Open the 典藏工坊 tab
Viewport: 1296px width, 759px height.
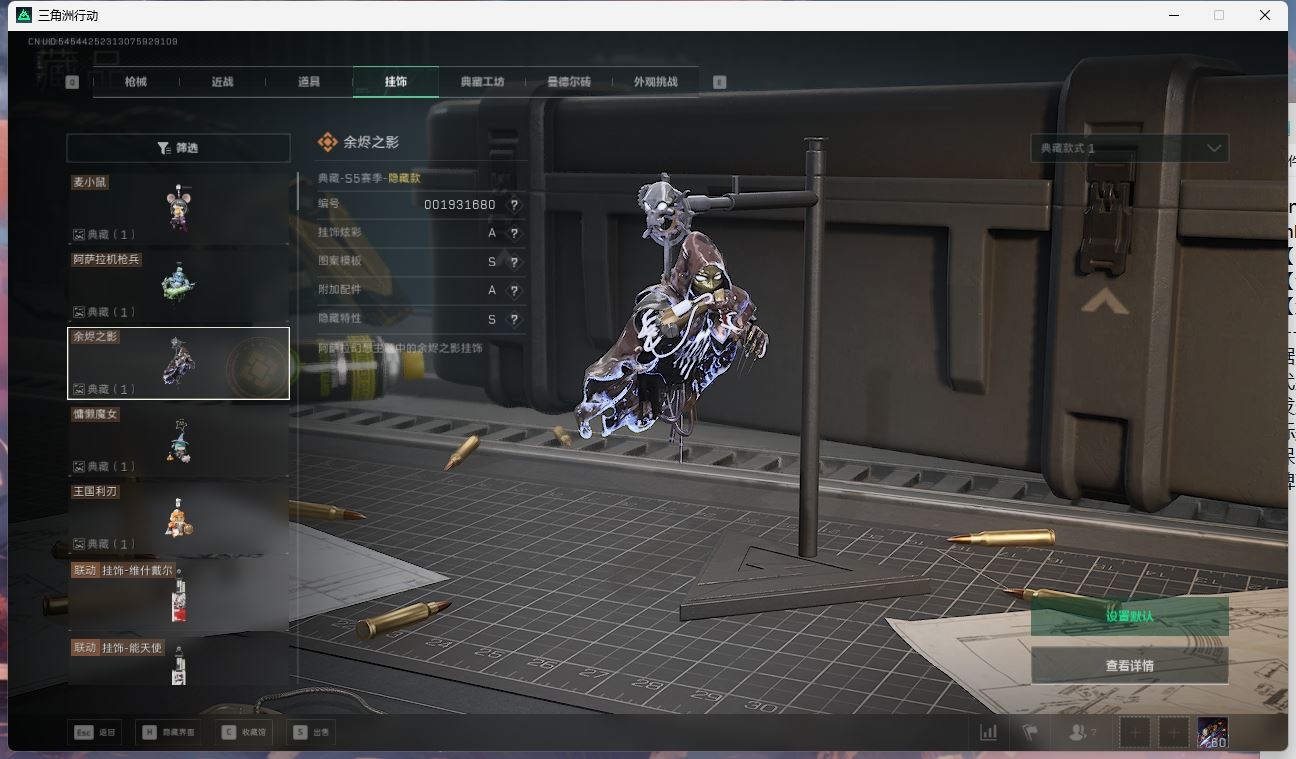[x=482, y=82]
